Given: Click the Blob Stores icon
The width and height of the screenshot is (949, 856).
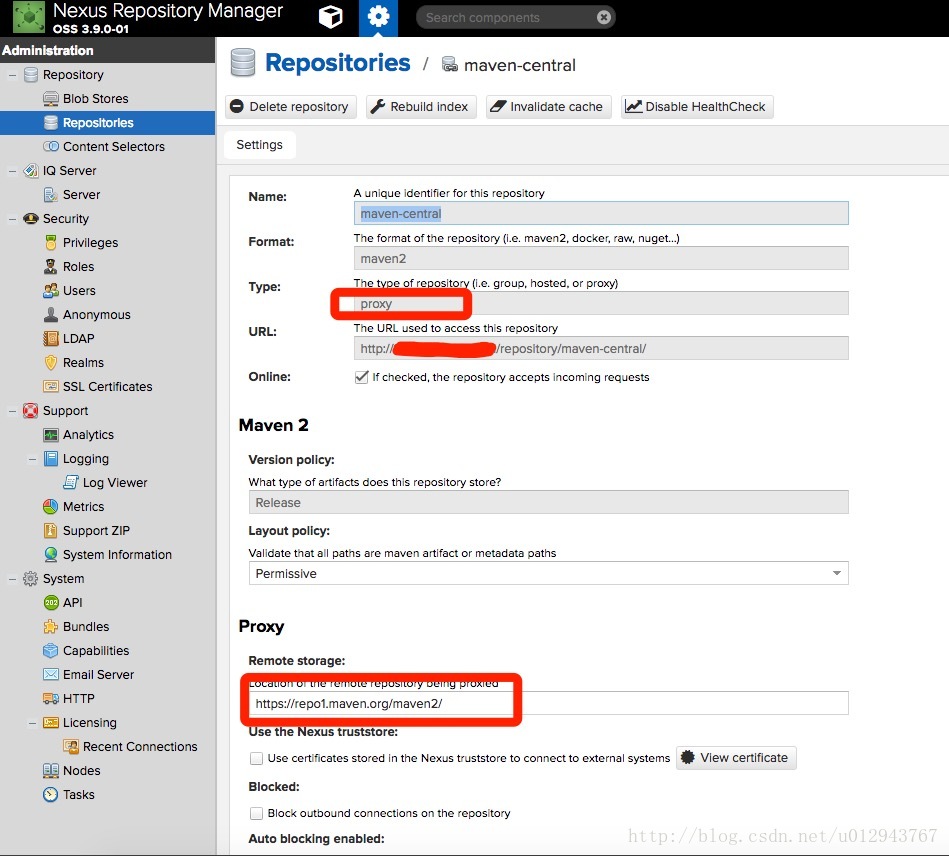Looking at the screenshot, I should tap(51, 99).
